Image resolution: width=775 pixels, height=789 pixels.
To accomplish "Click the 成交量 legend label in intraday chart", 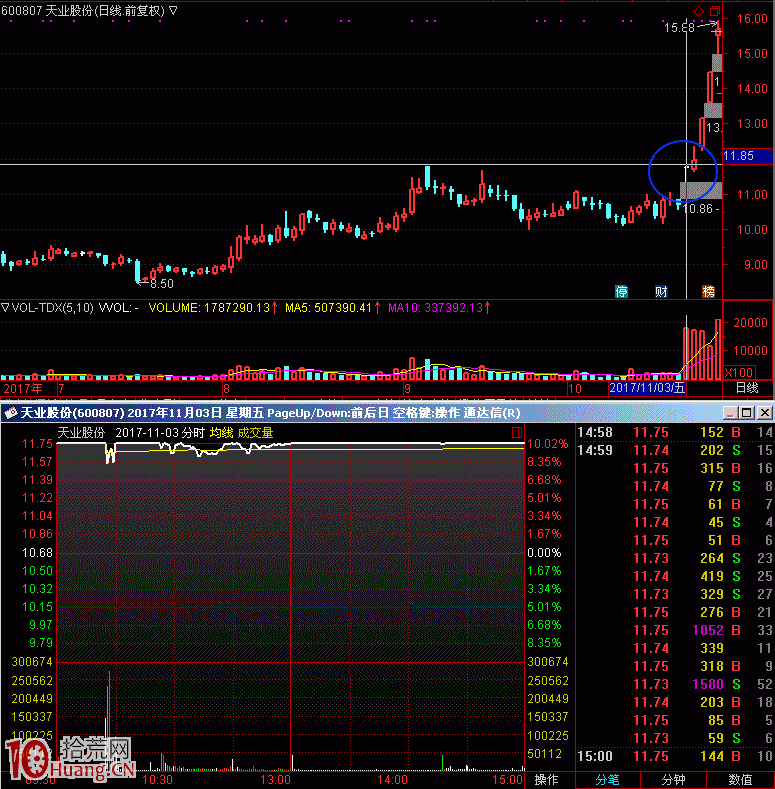I will point(255,433).
